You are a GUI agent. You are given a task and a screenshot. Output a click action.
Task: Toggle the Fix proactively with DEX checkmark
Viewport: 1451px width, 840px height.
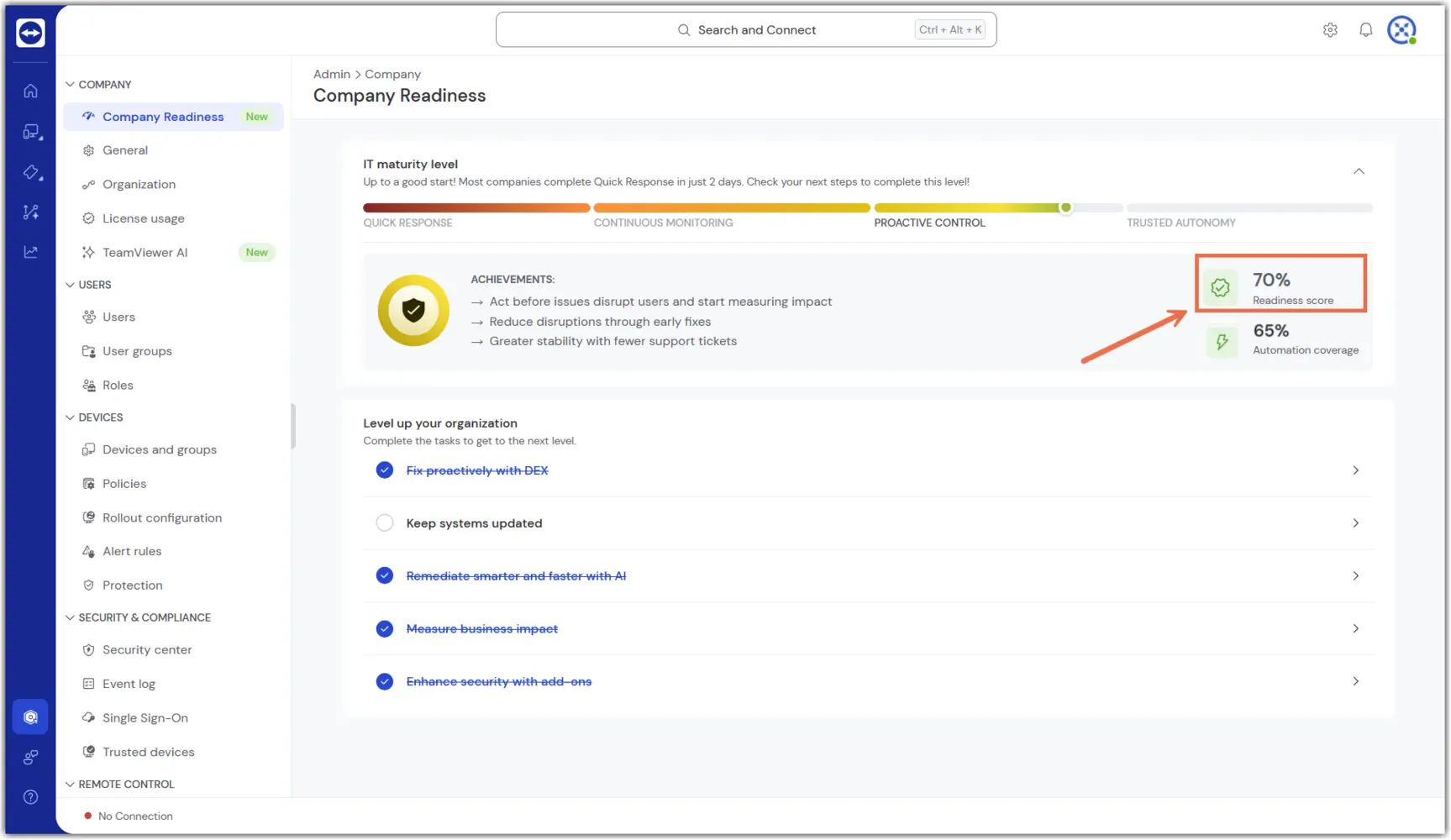(x=385, y=470)
